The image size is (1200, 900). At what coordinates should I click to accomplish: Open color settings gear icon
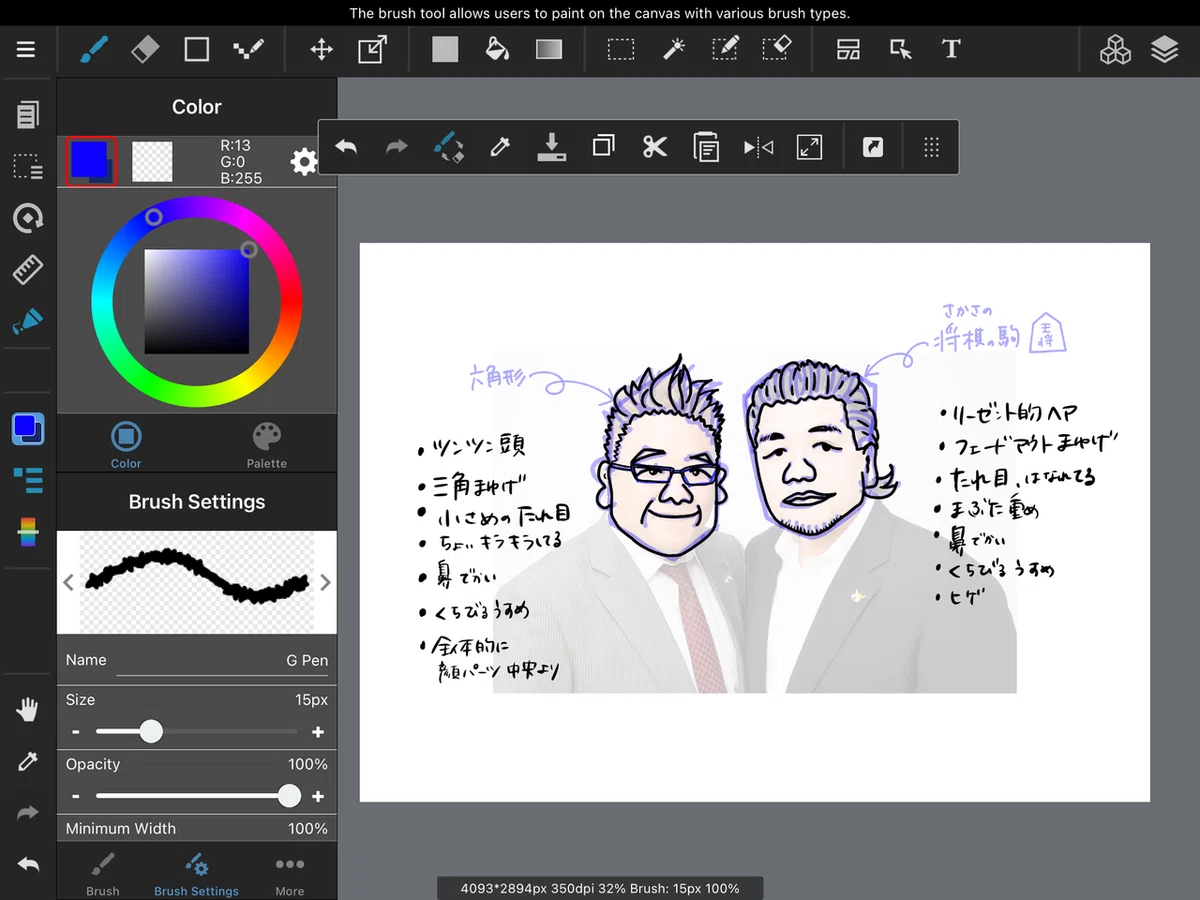click(x=304, y=162)
